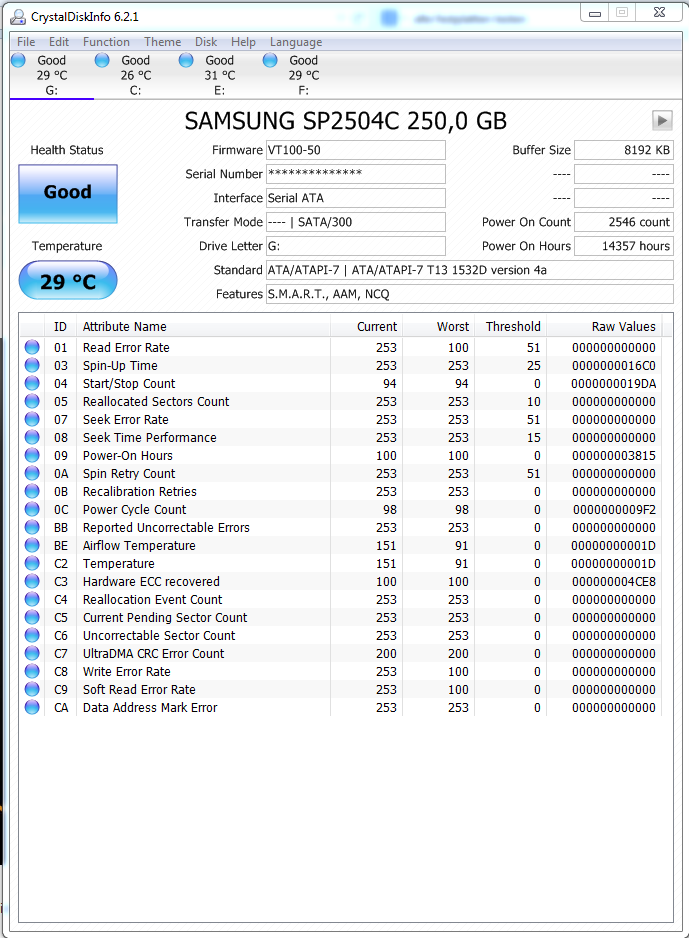Click the Firmware field VT100-50
This screenshot has height=938, width=689.
[x=355, y=150]
